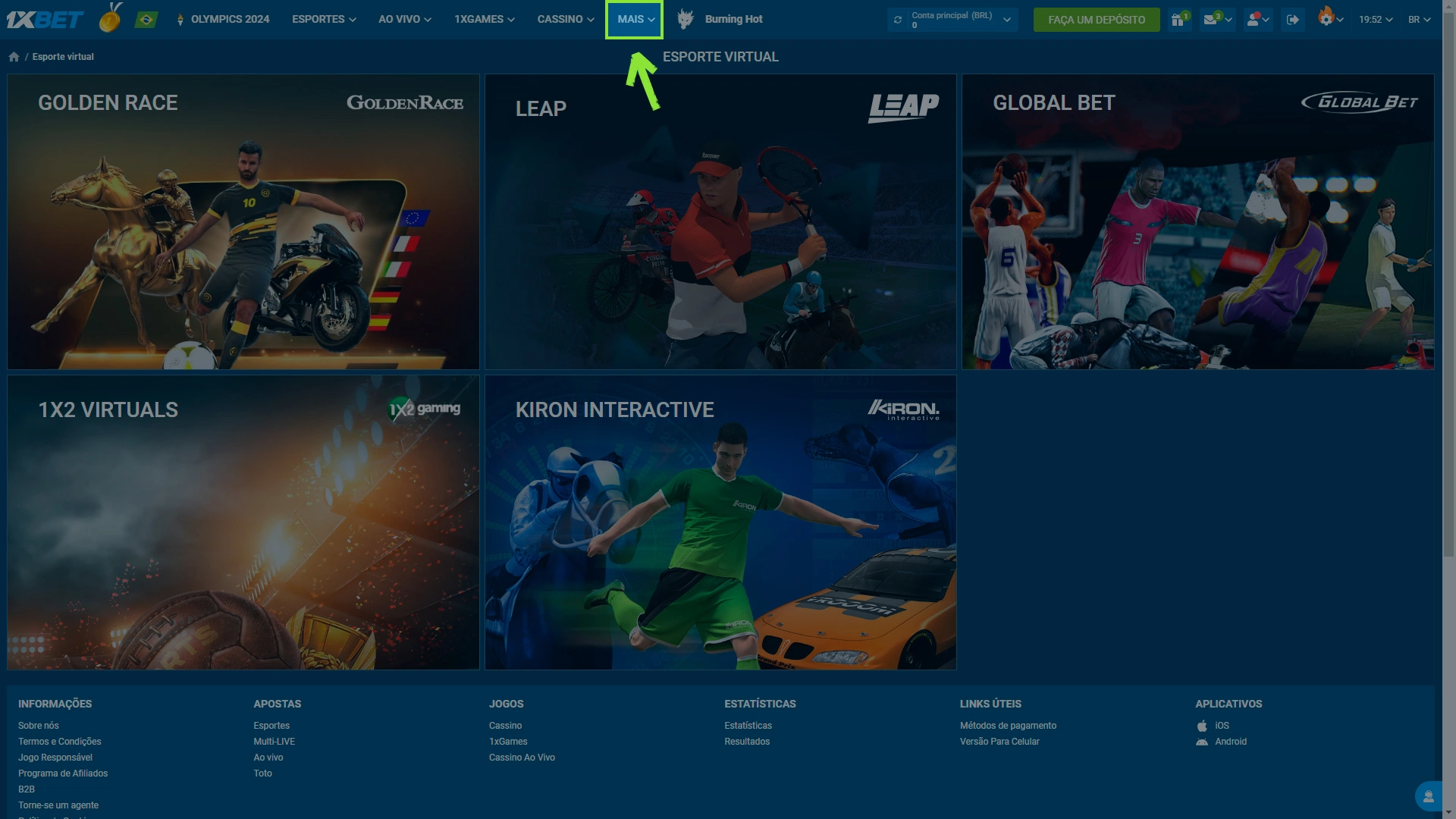Open the Estatísticas link
This screenshot has width=1456, height=819.
coord(748,726)
